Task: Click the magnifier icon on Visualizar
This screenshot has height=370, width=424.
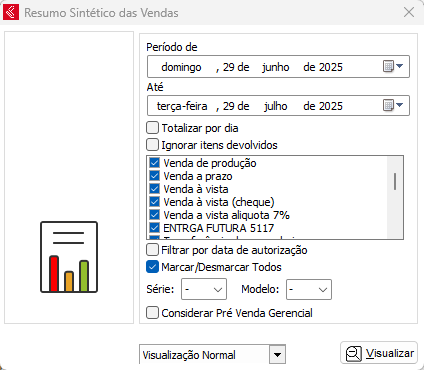Action: (x=354, y=353)
